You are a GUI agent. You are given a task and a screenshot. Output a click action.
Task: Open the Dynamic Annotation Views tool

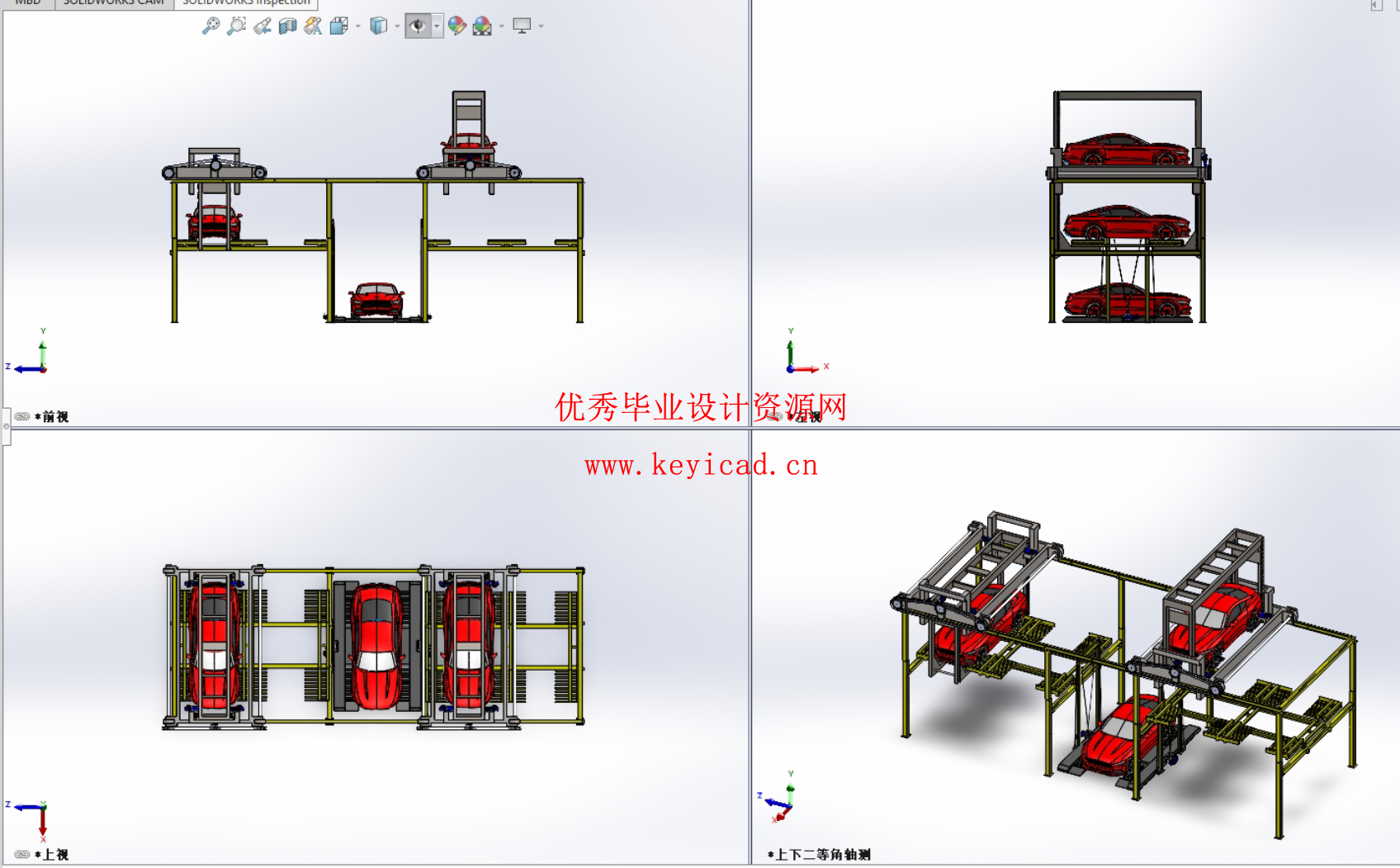tap(313, 26)
